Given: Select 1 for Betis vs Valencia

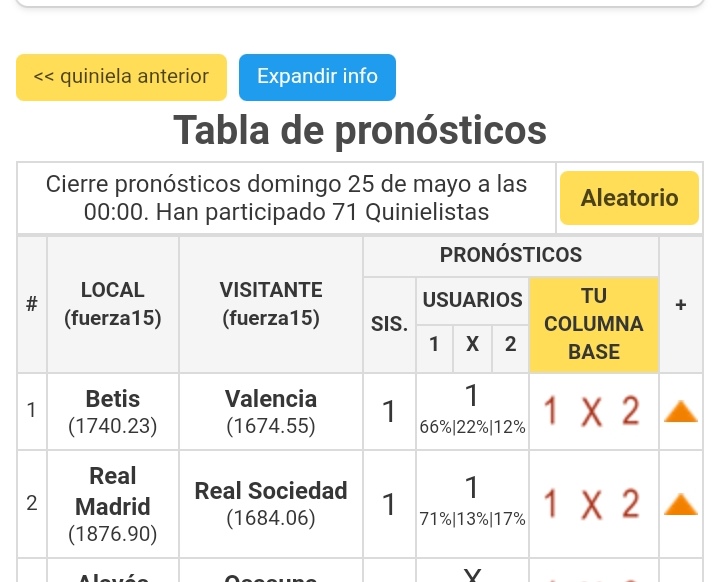Looking at the screenshot, I should click(551, 411).
